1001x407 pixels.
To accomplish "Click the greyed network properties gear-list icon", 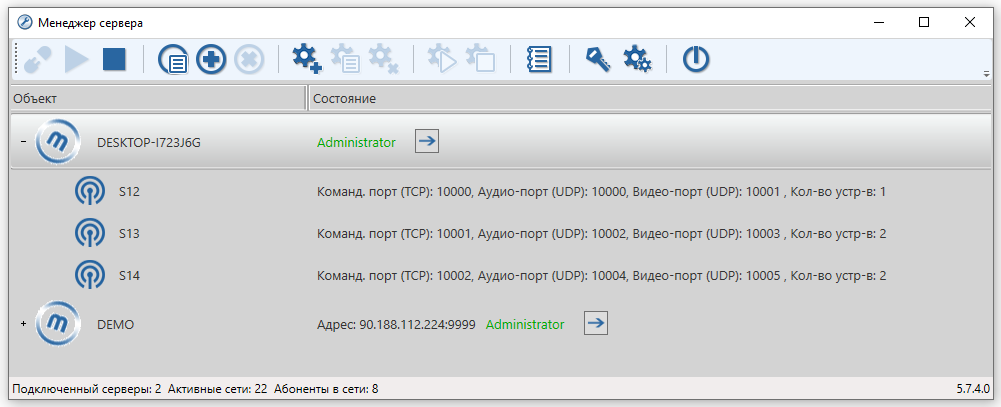I will pos(345,59).
